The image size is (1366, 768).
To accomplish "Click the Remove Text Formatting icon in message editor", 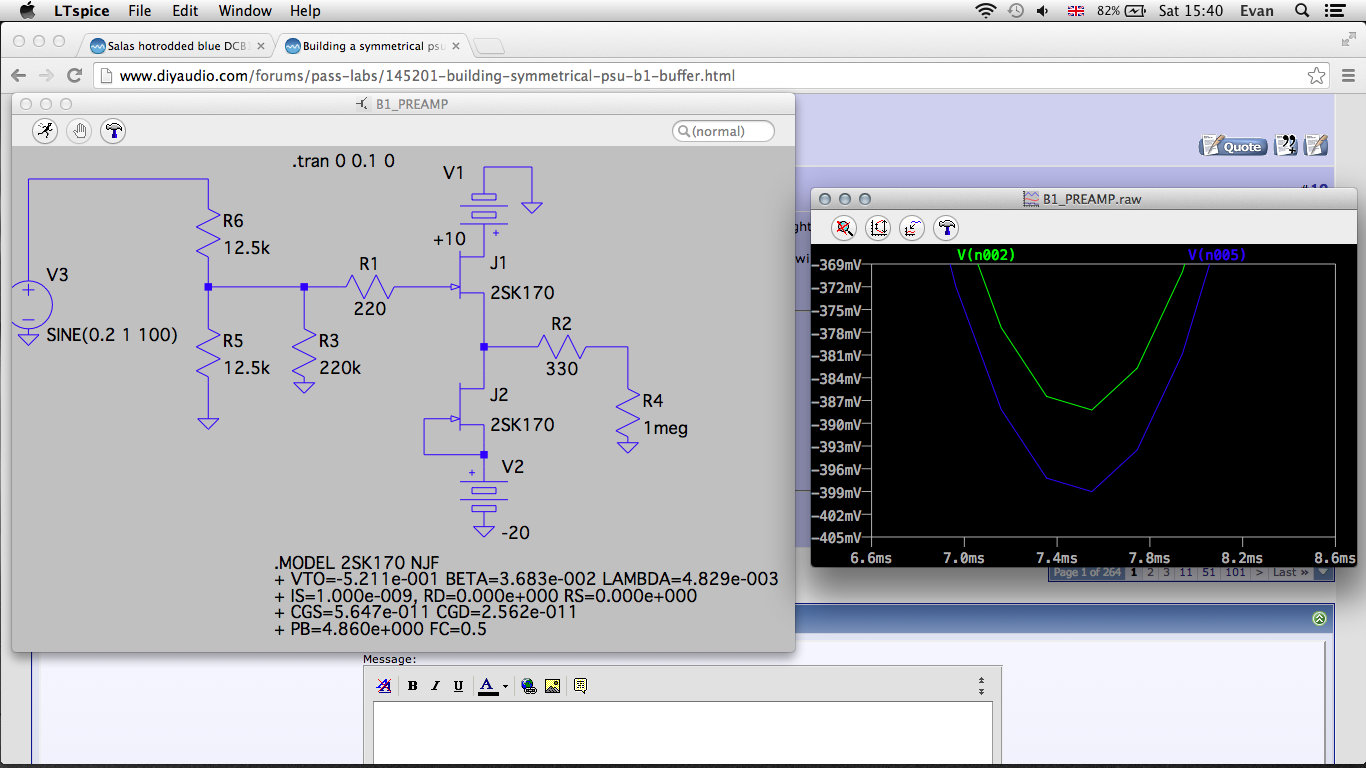I will (x=384, y=686).
